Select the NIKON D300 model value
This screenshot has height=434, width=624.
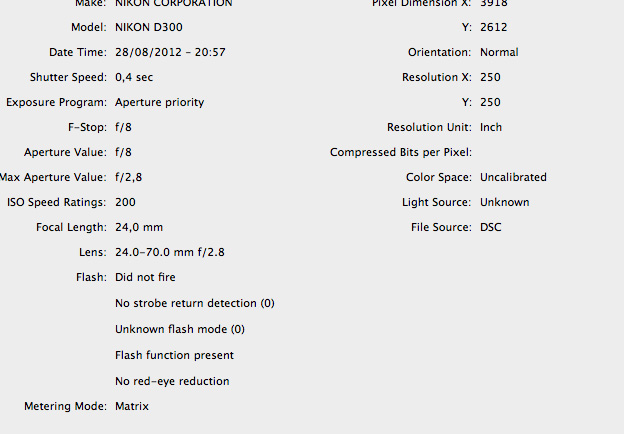149,27
